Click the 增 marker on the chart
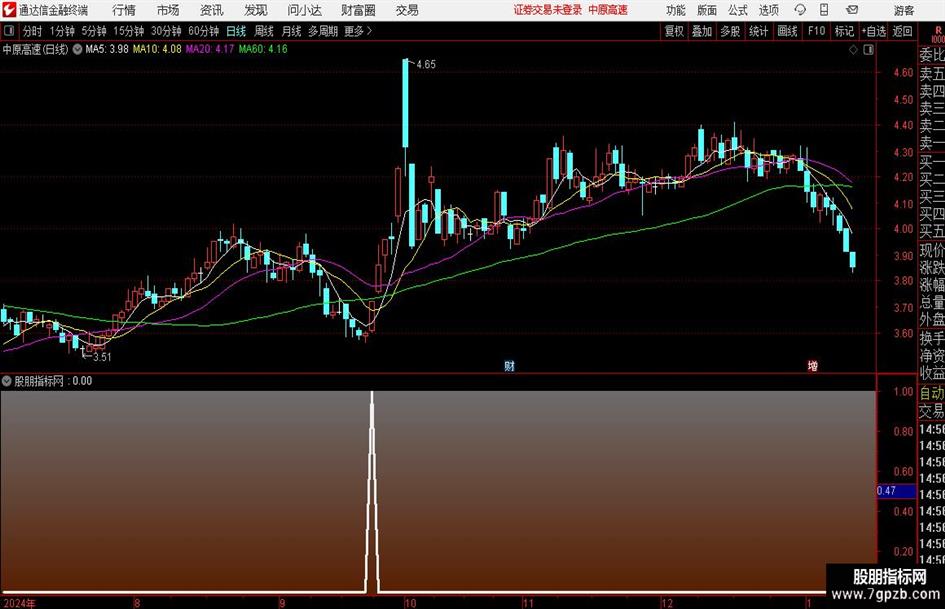This screenshot has width=945, height=609. [813, 366]
